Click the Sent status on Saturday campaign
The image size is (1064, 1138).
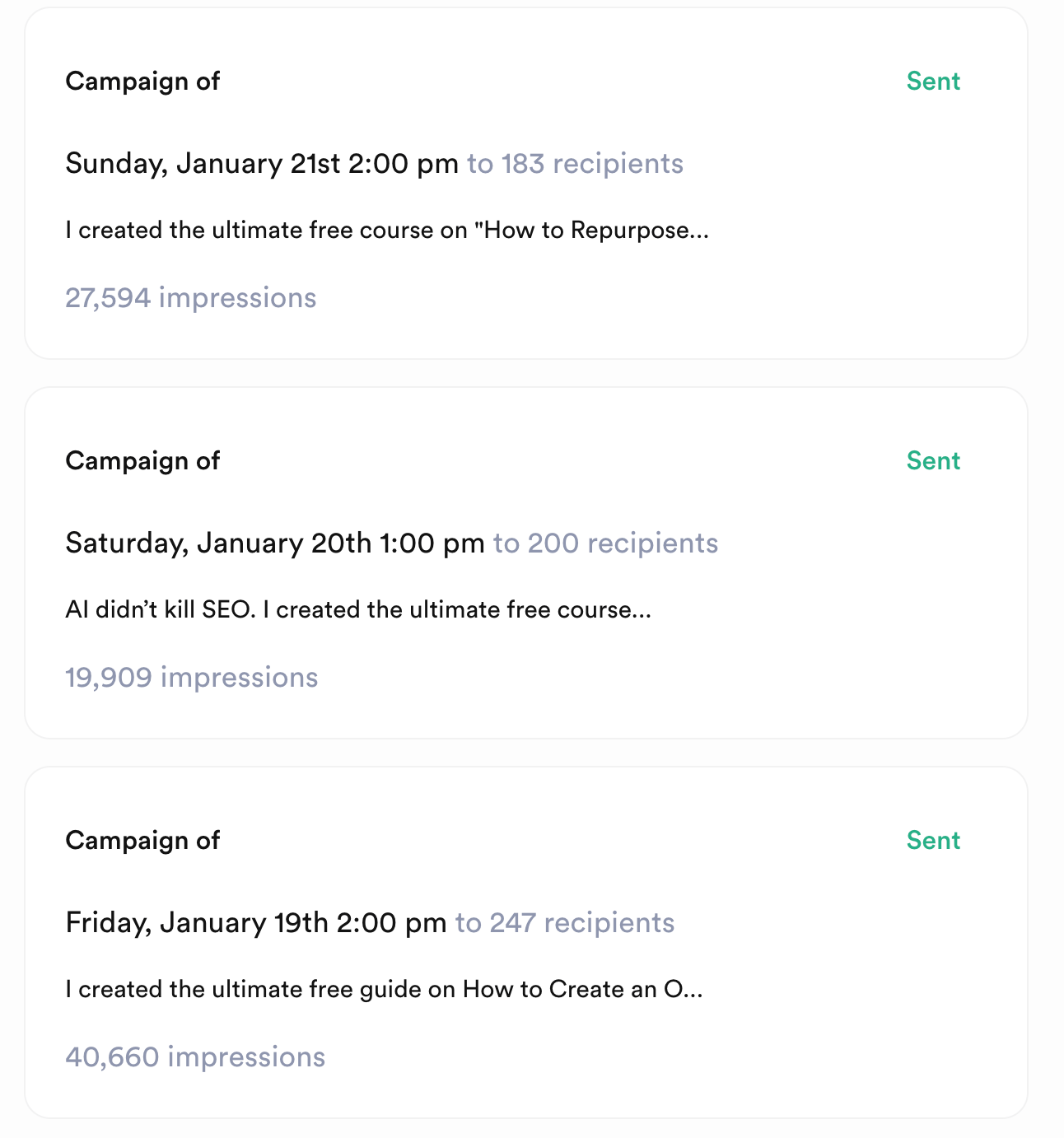pyautogui.click(x=933, y=461)
